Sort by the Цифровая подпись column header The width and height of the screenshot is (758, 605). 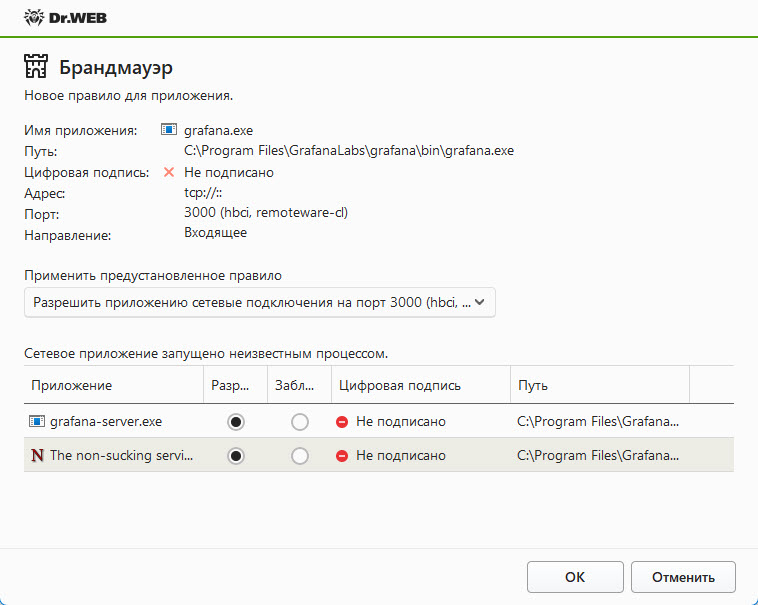click(400, 385)
